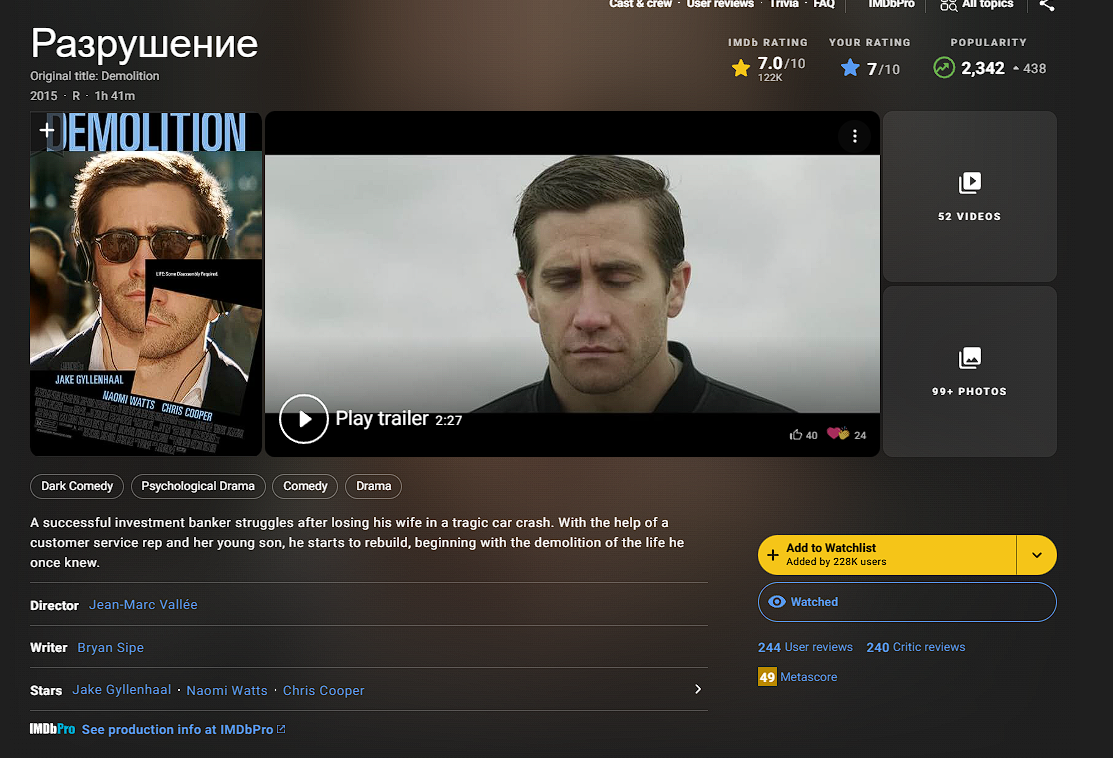Viewport: 1113px width, 758px height.
Task: Click the 'Play trailer' label text
Action: coord(382,419)
